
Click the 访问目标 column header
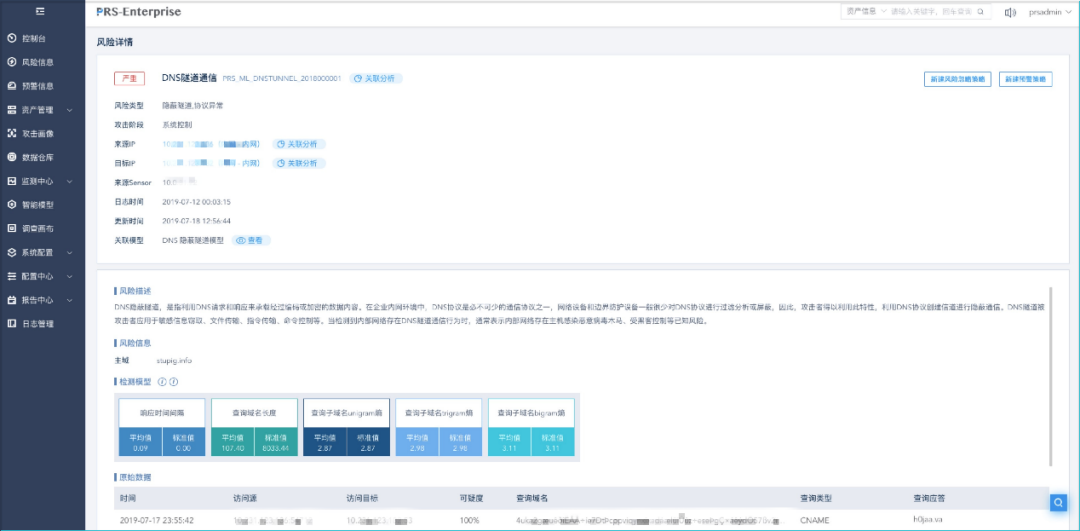click(362, 499)
